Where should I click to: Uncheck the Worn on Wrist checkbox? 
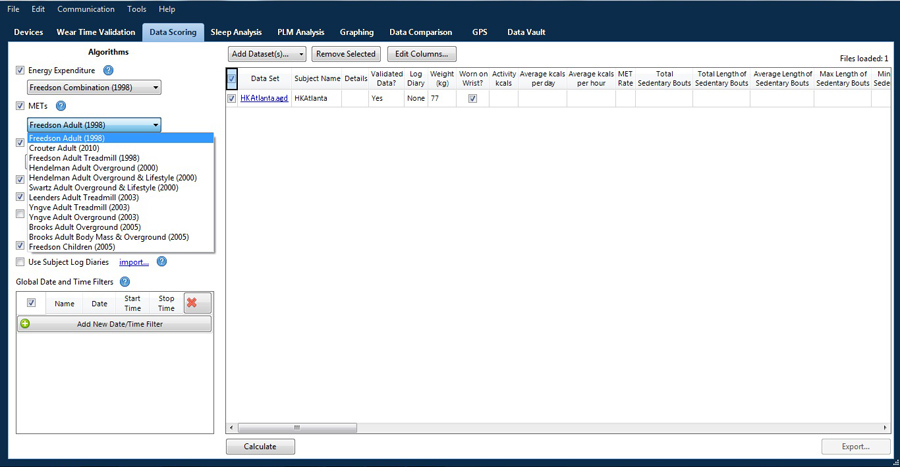click(x=473, y=98)
